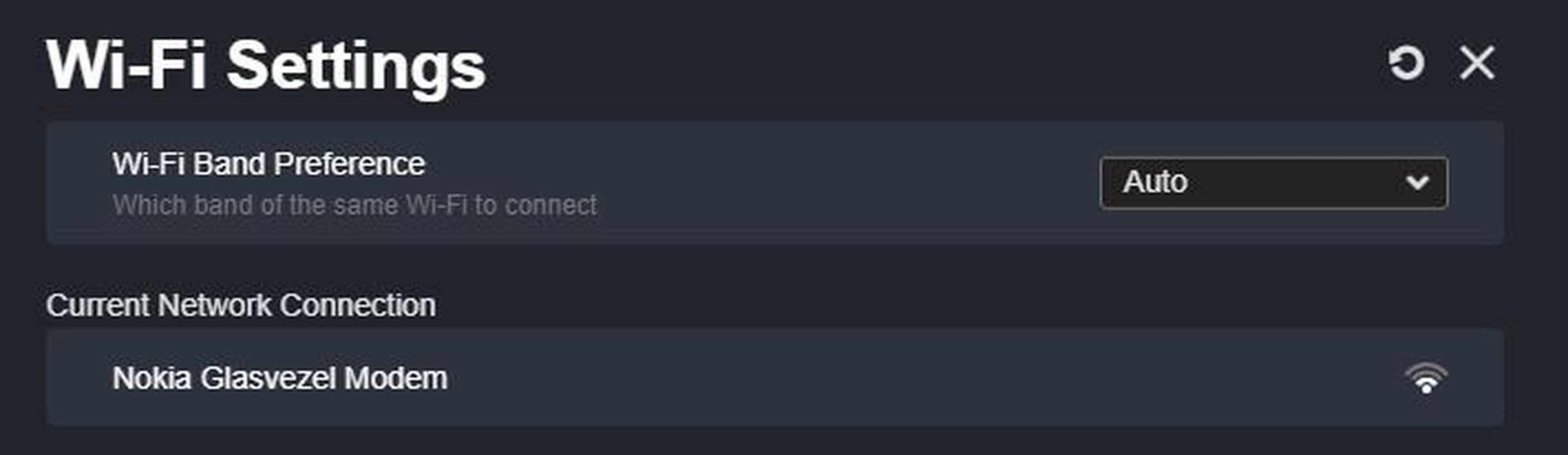Click the Current Network Connection heading
Viewport: 1568px width, 455px height.
click(x=240, y=305)
